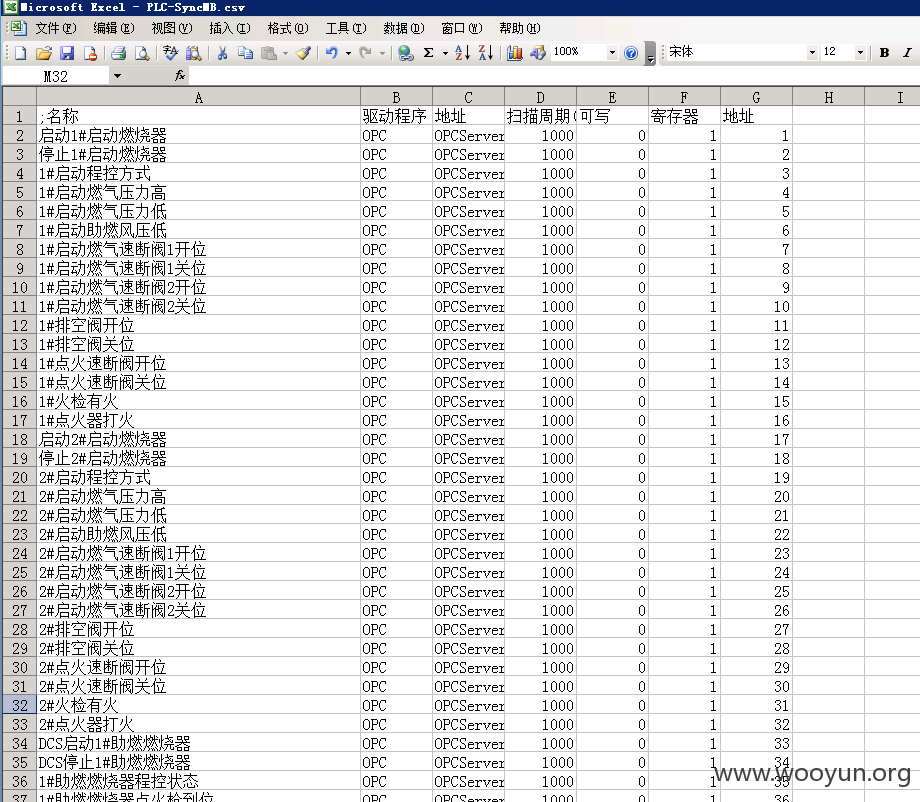This screenshot has height=802, width=920.
Task: Open the font size dropdown
Action: [860, 53]
